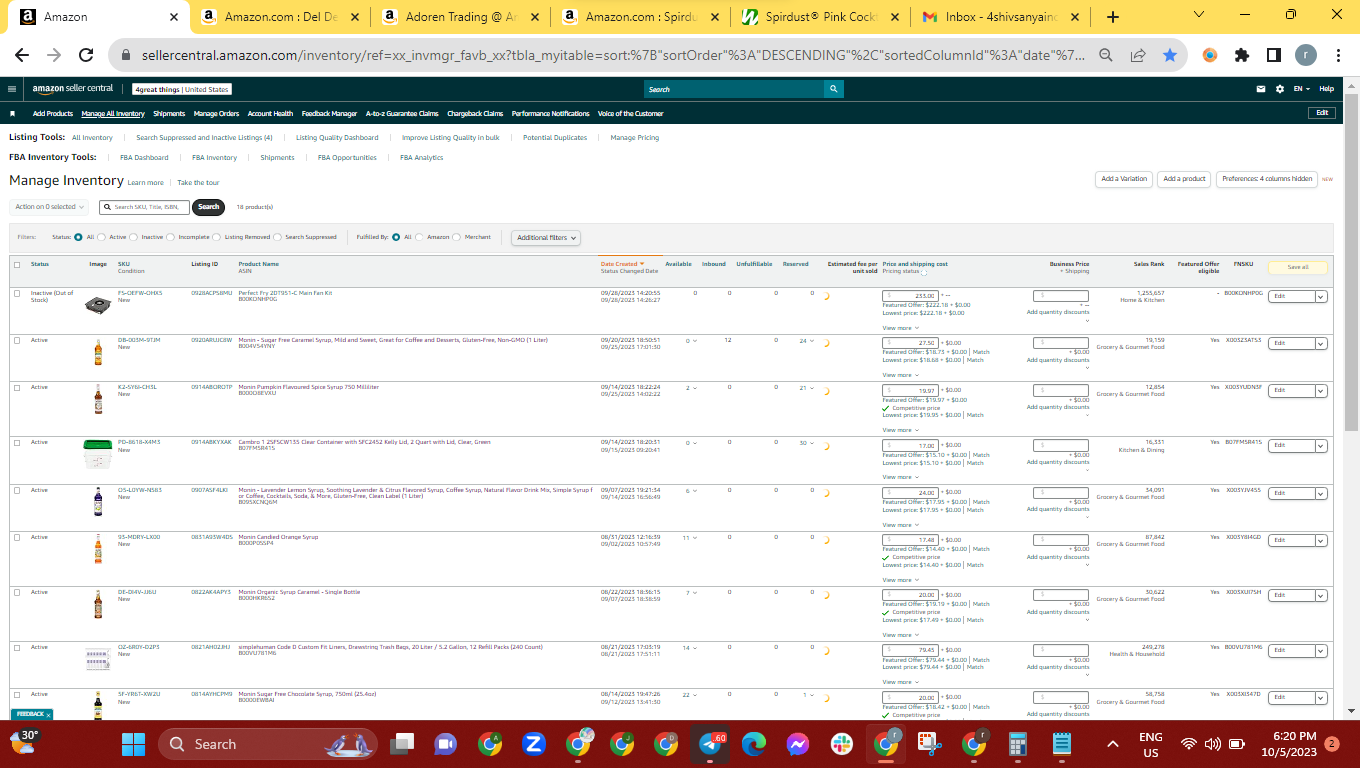Image resolution: width=1360 pixels, height=768 pixels.
Task: Open Telegram from the taskbar
Action: (711, 744)
